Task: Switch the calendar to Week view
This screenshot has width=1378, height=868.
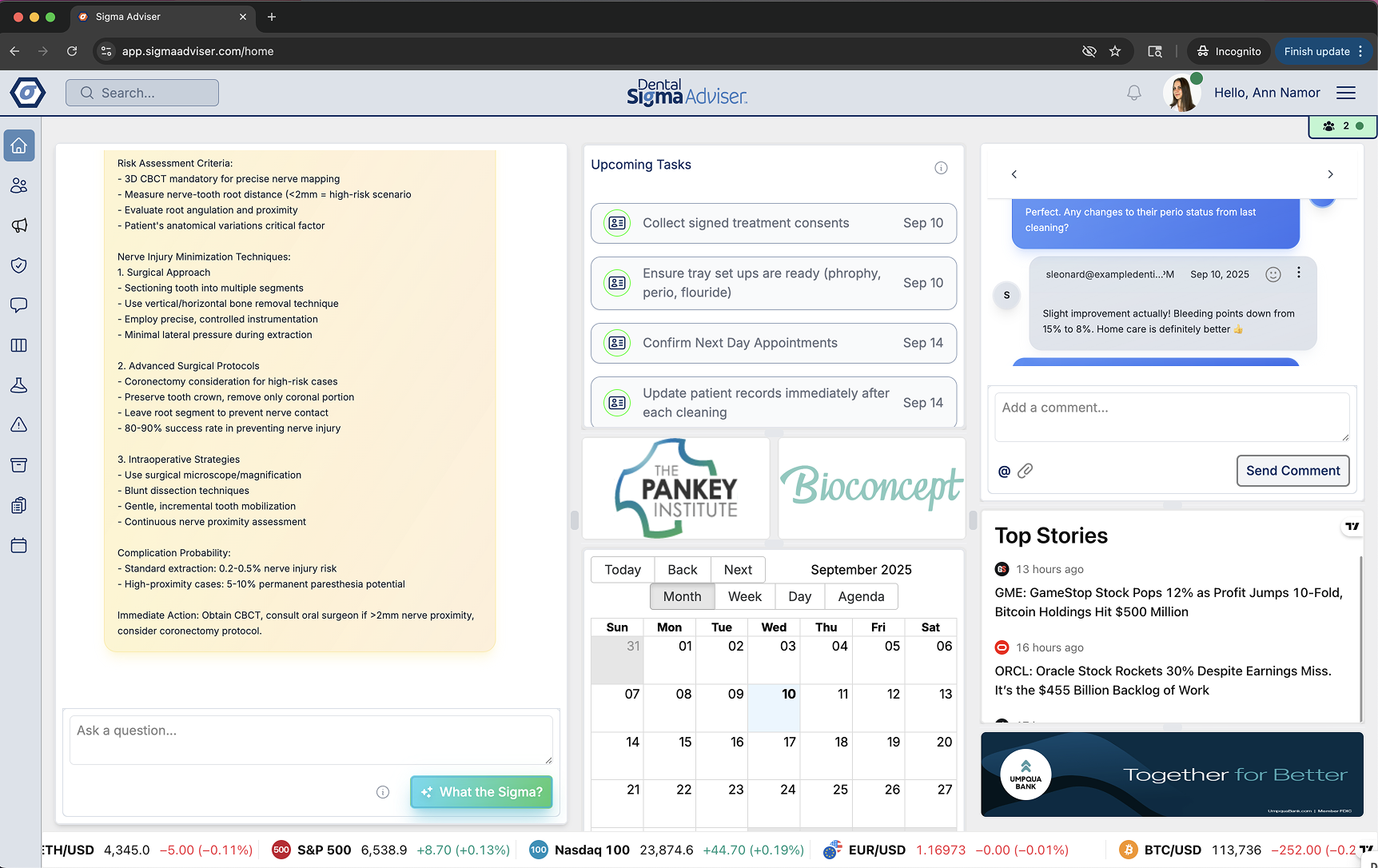Action: 744,596
